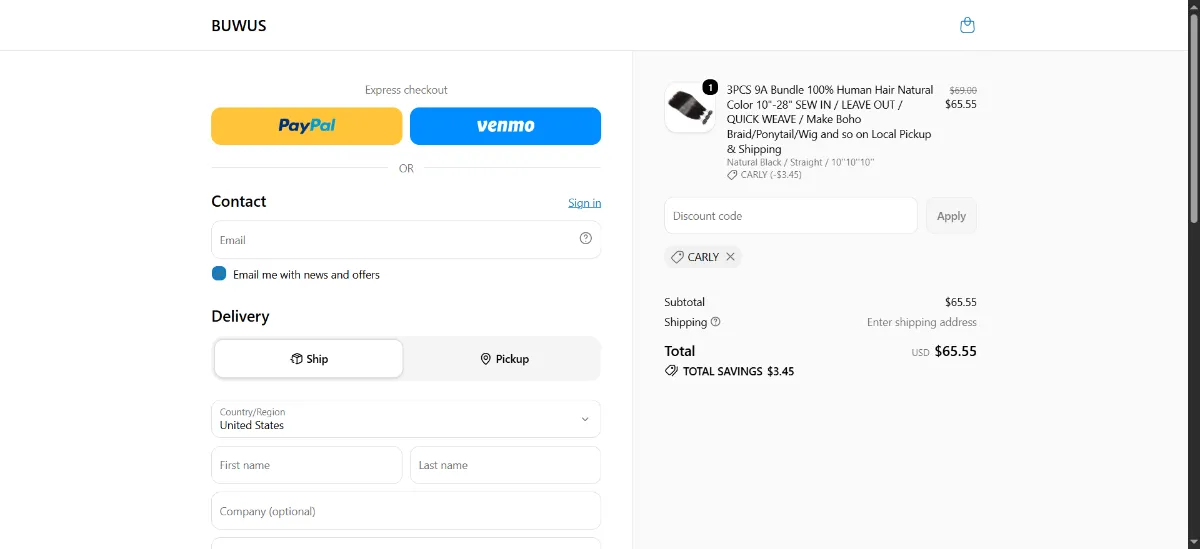Pay with PayPal express checkout

tap(307, 126)
